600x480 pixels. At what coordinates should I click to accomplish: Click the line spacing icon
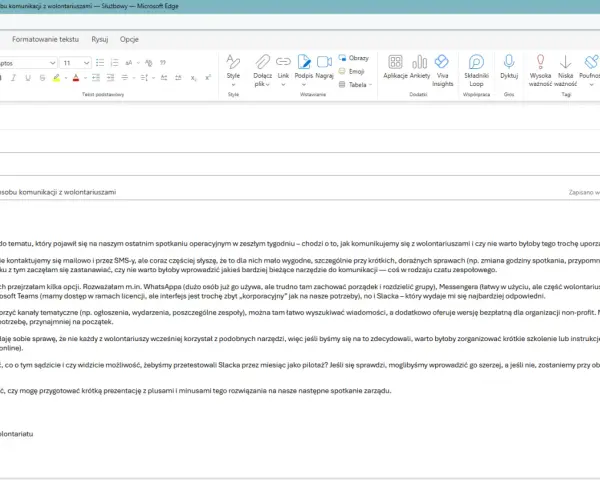pos(144,78)
